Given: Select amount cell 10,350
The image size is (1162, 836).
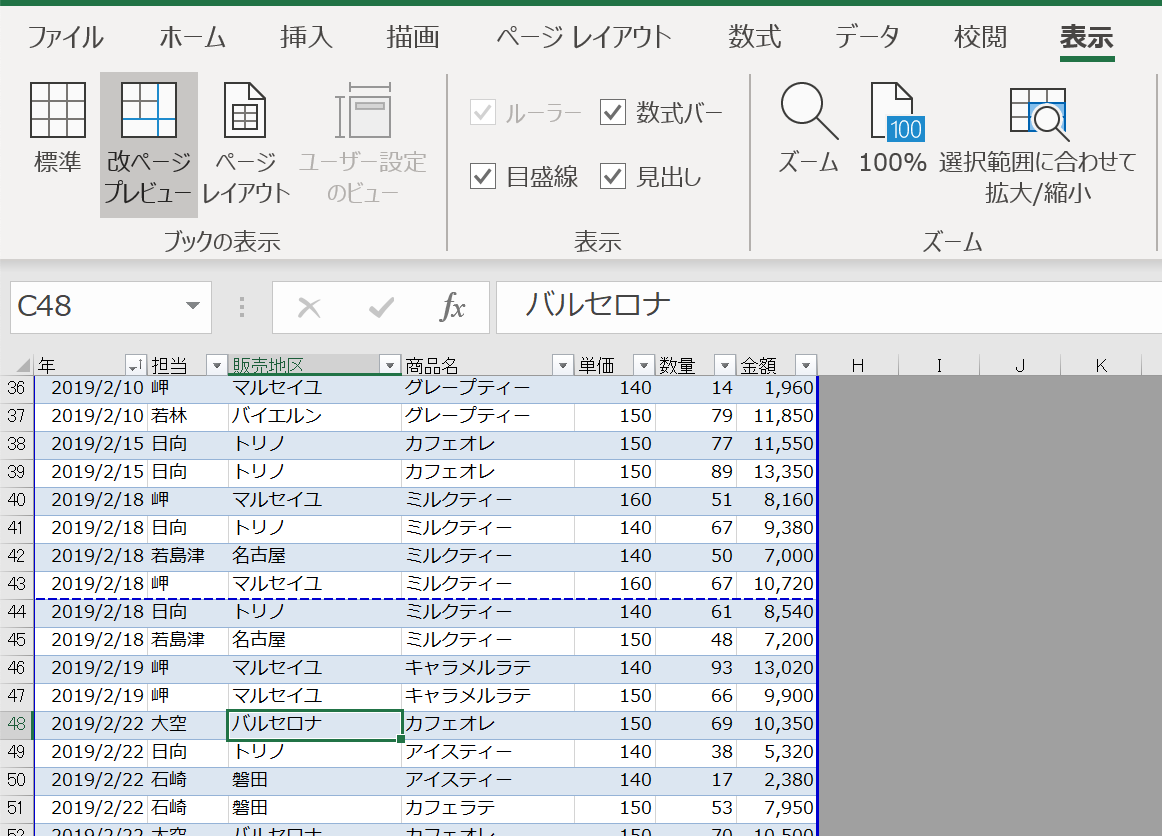Looking at the screenshot, I should 775,724.
